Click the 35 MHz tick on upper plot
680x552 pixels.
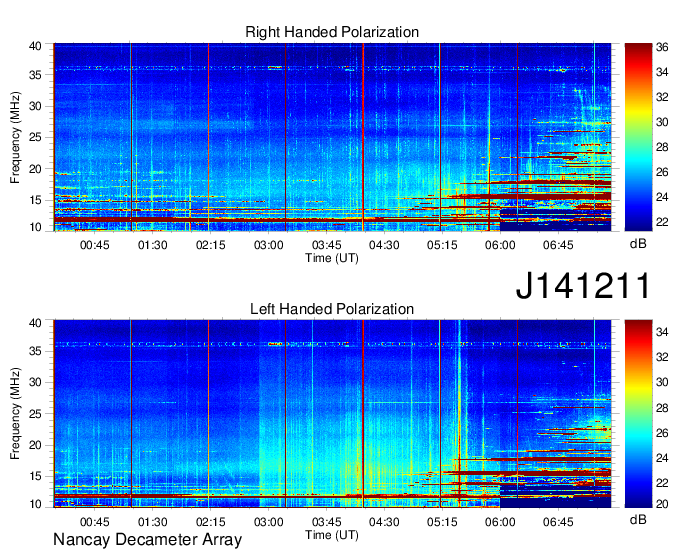click(x=36, y=75)
